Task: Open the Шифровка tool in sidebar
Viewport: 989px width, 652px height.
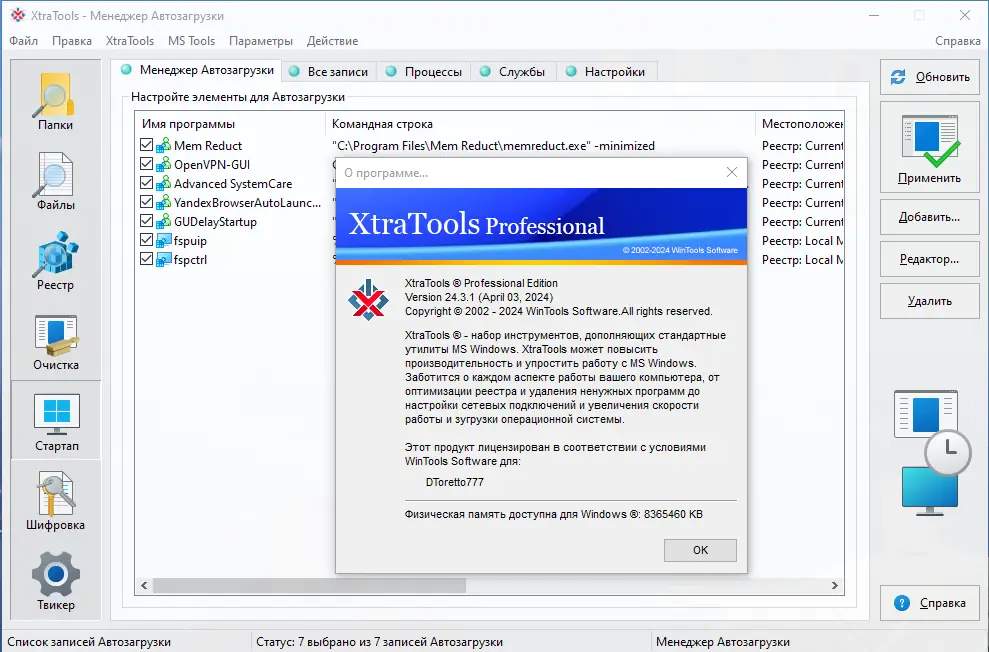Action: pos(56,501)
